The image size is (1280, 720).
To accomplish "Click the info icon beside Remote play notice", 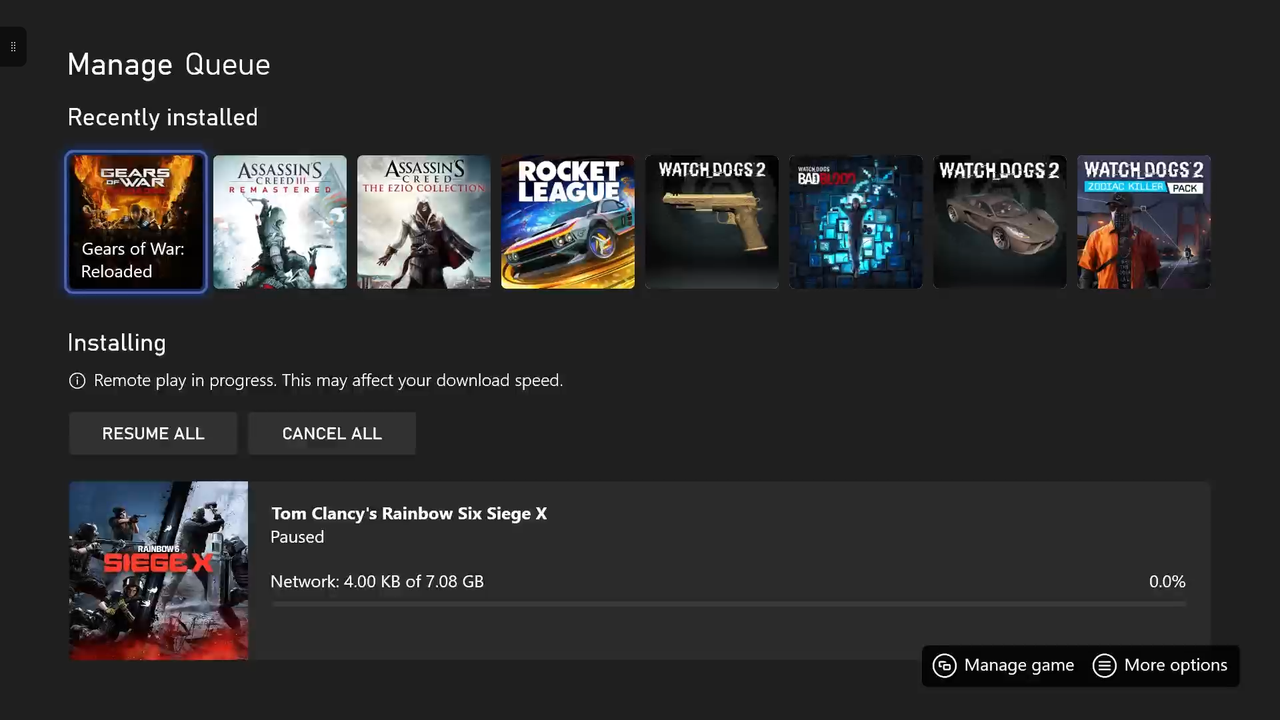I will 77,380.
